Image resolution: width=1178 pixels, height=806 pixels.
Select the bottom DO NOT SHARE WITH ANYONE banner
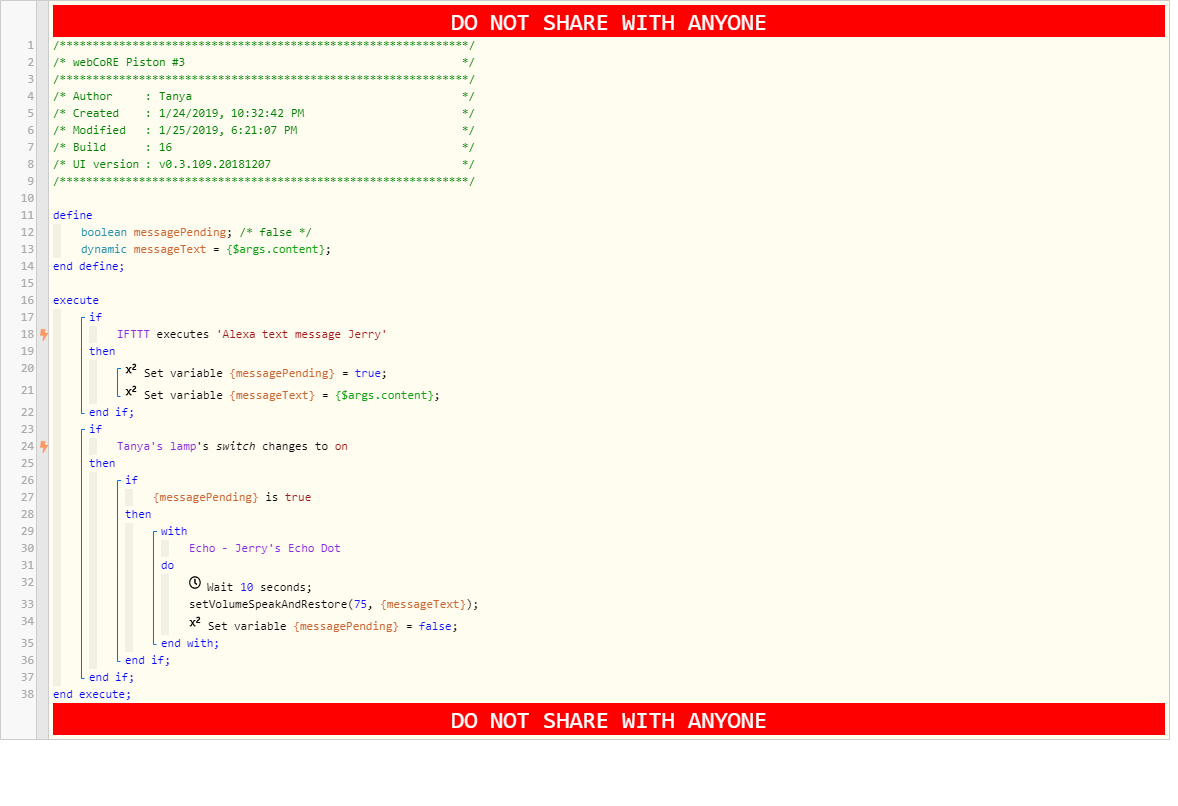pos(609,720)
